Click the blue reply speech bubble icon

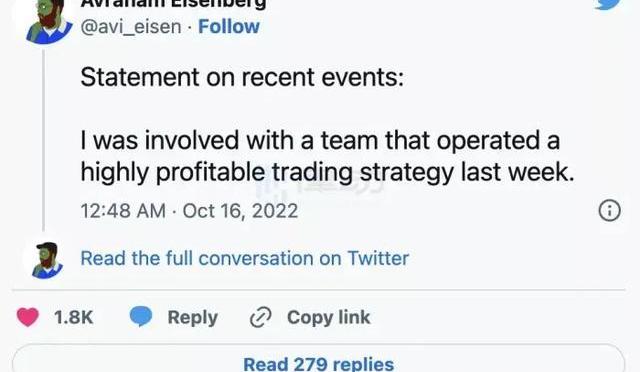141,317
